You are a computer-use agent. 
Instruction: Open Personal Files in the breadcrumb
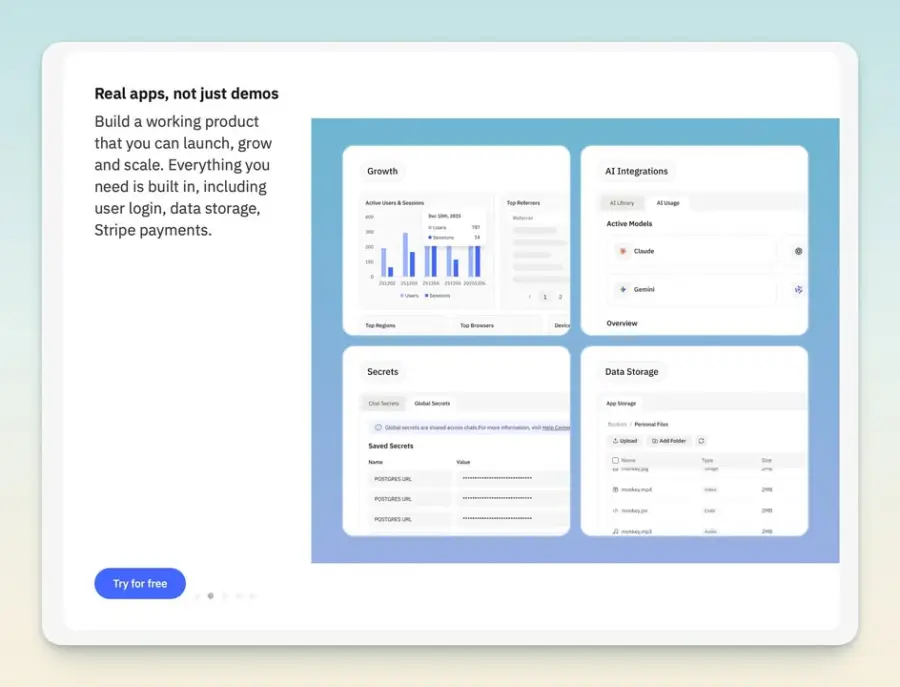click(x=651, y=424)
